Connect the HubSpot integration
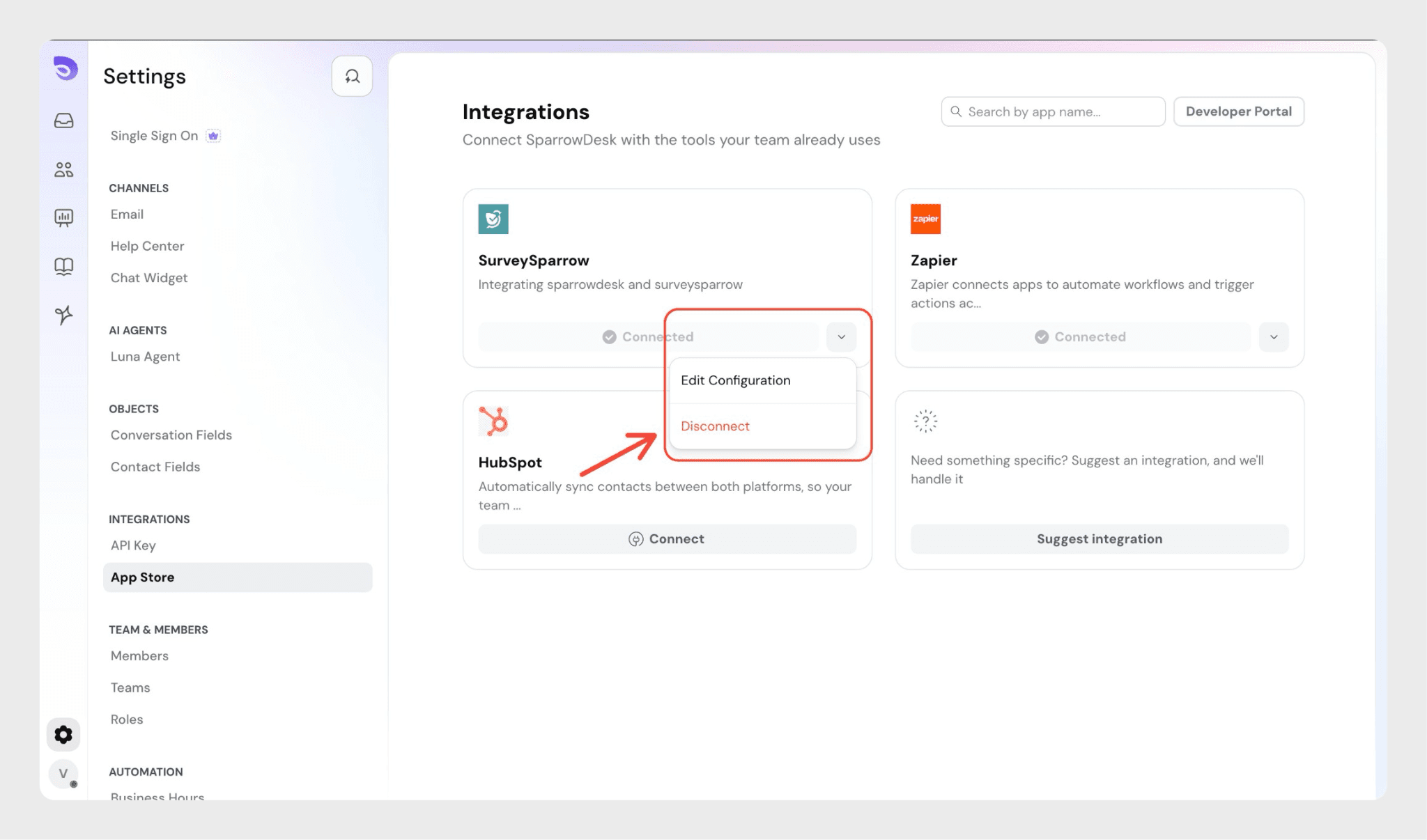This screenshot has width=1427, height=840. 667,539
